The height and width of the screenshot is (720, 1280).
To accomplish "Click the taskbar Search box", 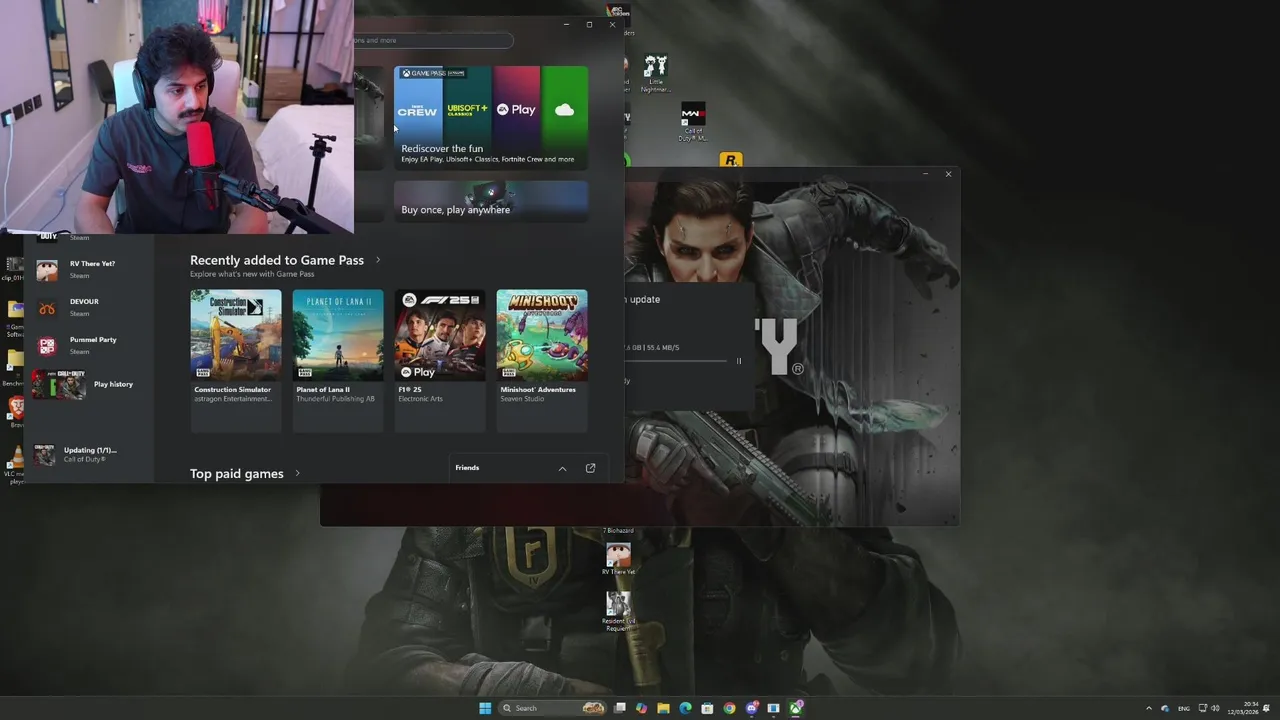I will pos(553,708).
